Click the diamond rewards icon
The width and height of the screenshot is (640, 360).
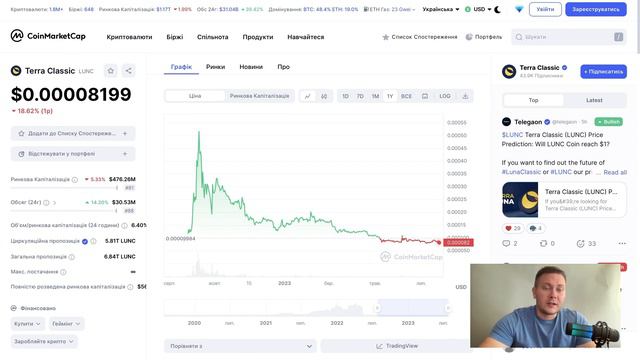click(x=519, y=9)
